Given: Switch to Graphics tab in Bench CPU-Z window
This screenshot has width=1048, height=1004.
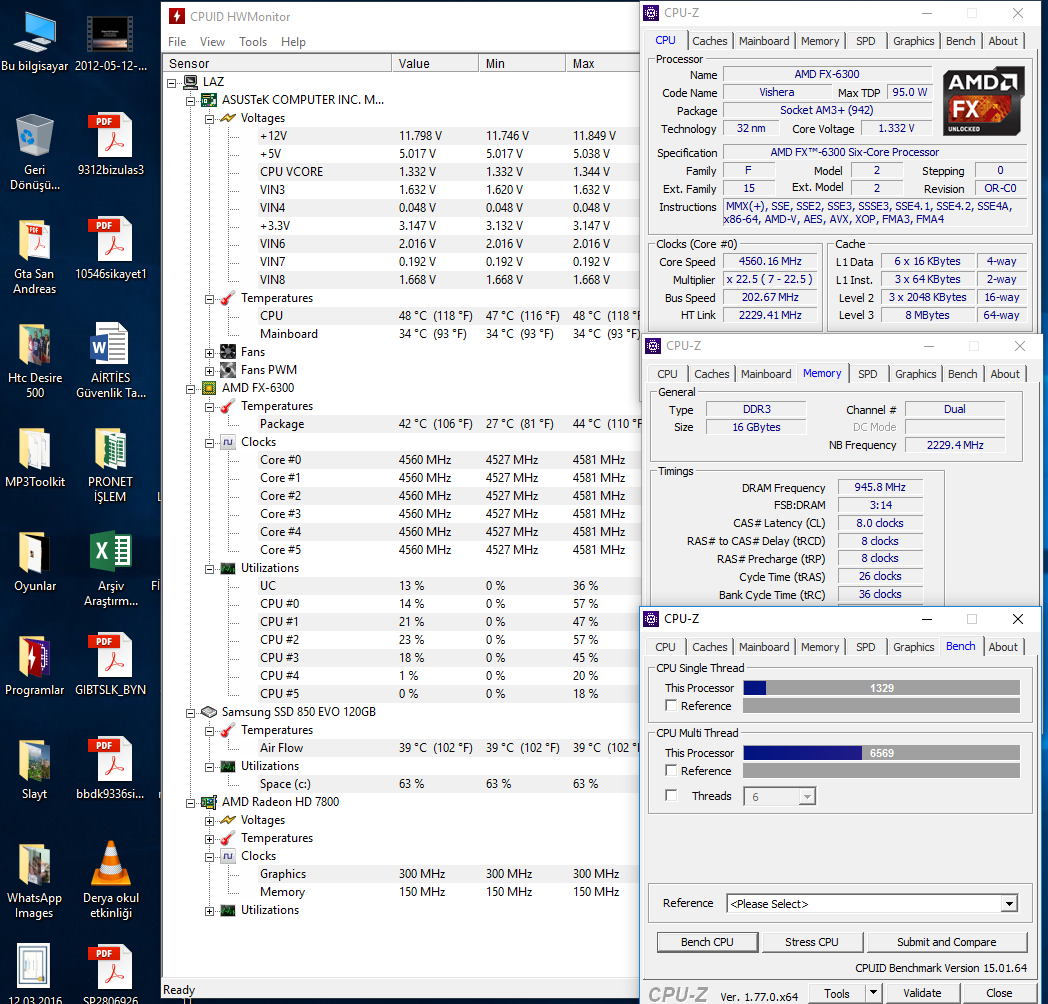Looking at the screenshot, I should pyautogui.click(x=913, y=646).
